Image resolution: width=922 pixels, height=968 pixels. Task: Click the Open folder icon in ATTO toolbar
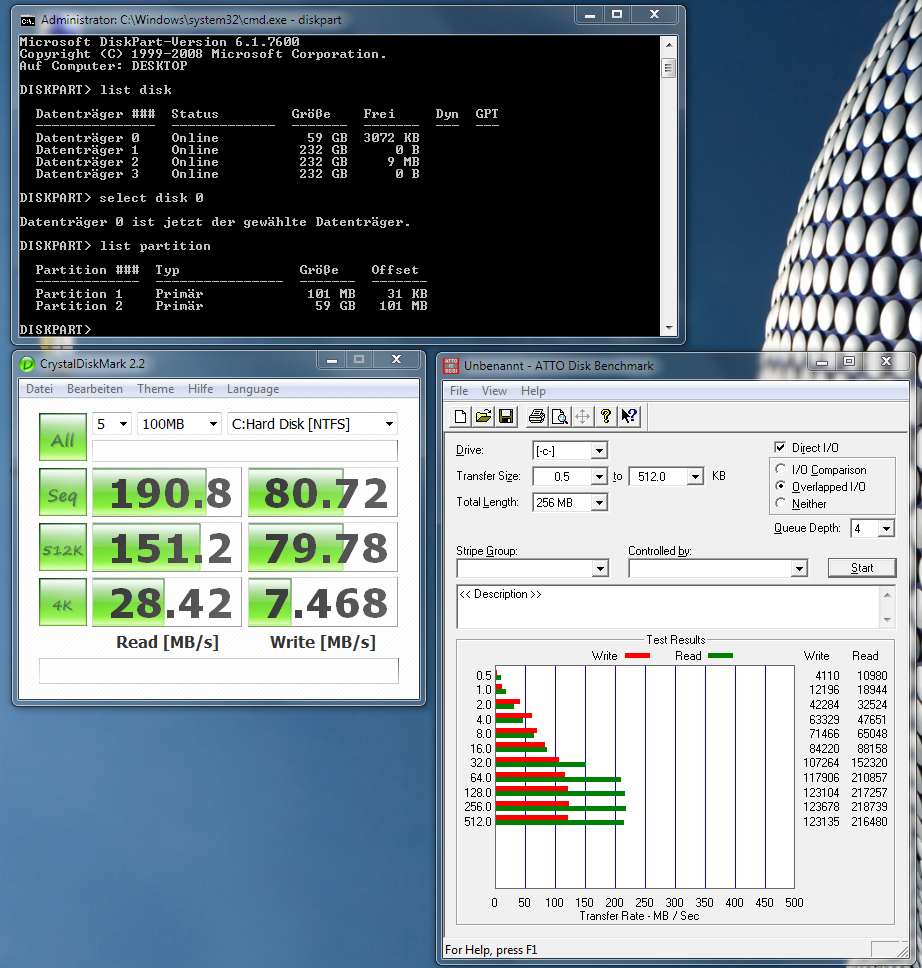point(484,417)
